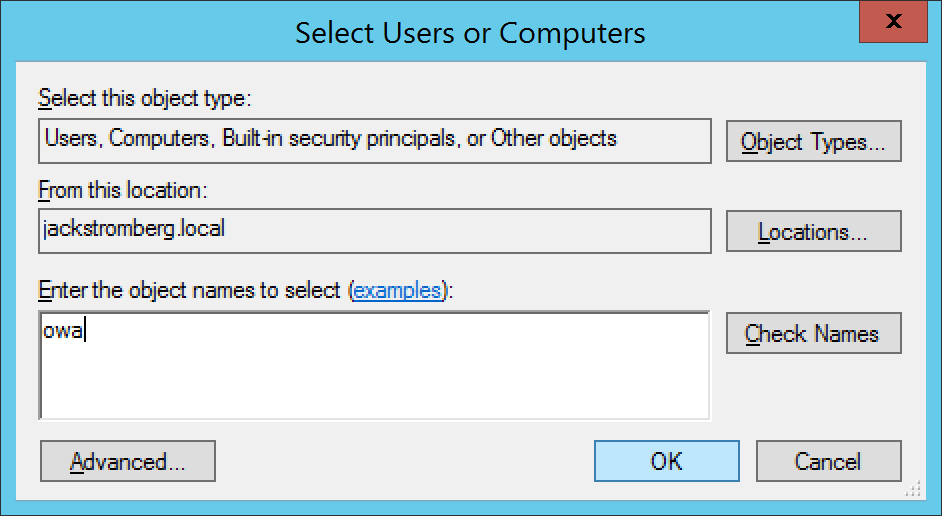Click the Locations button

tap(813, 232)
